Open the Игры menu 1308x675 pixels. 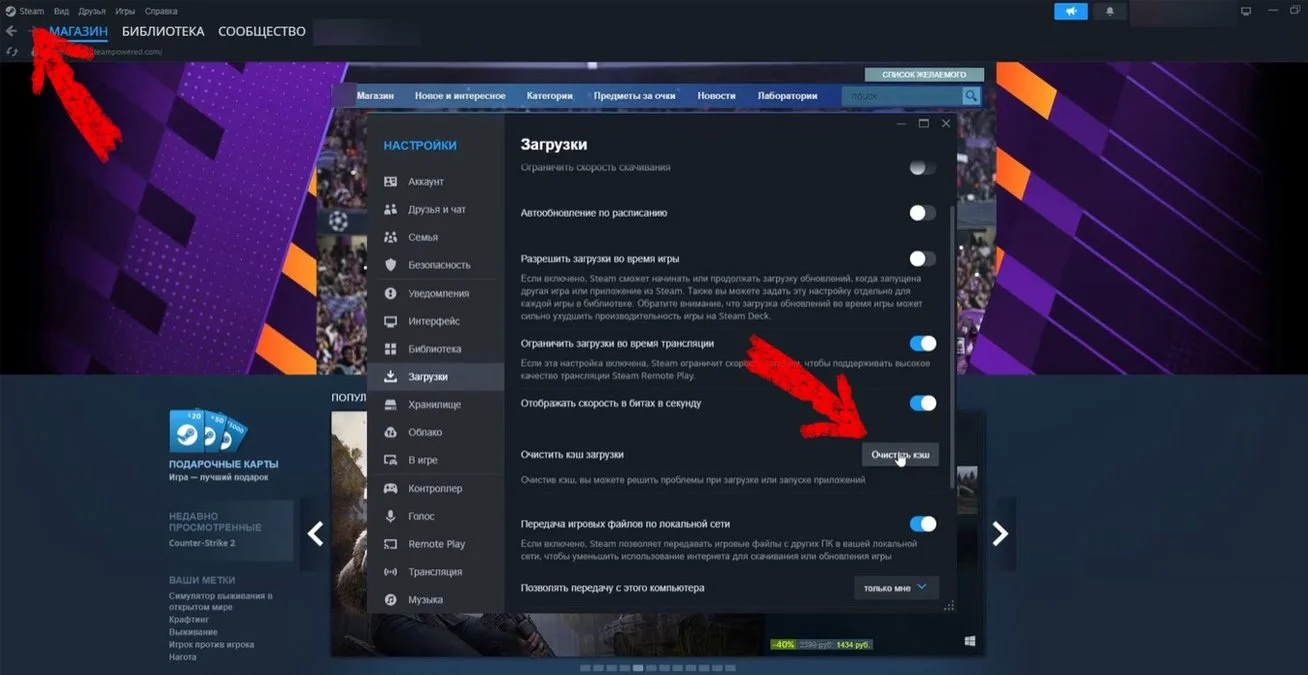click(x=125, y=11)
